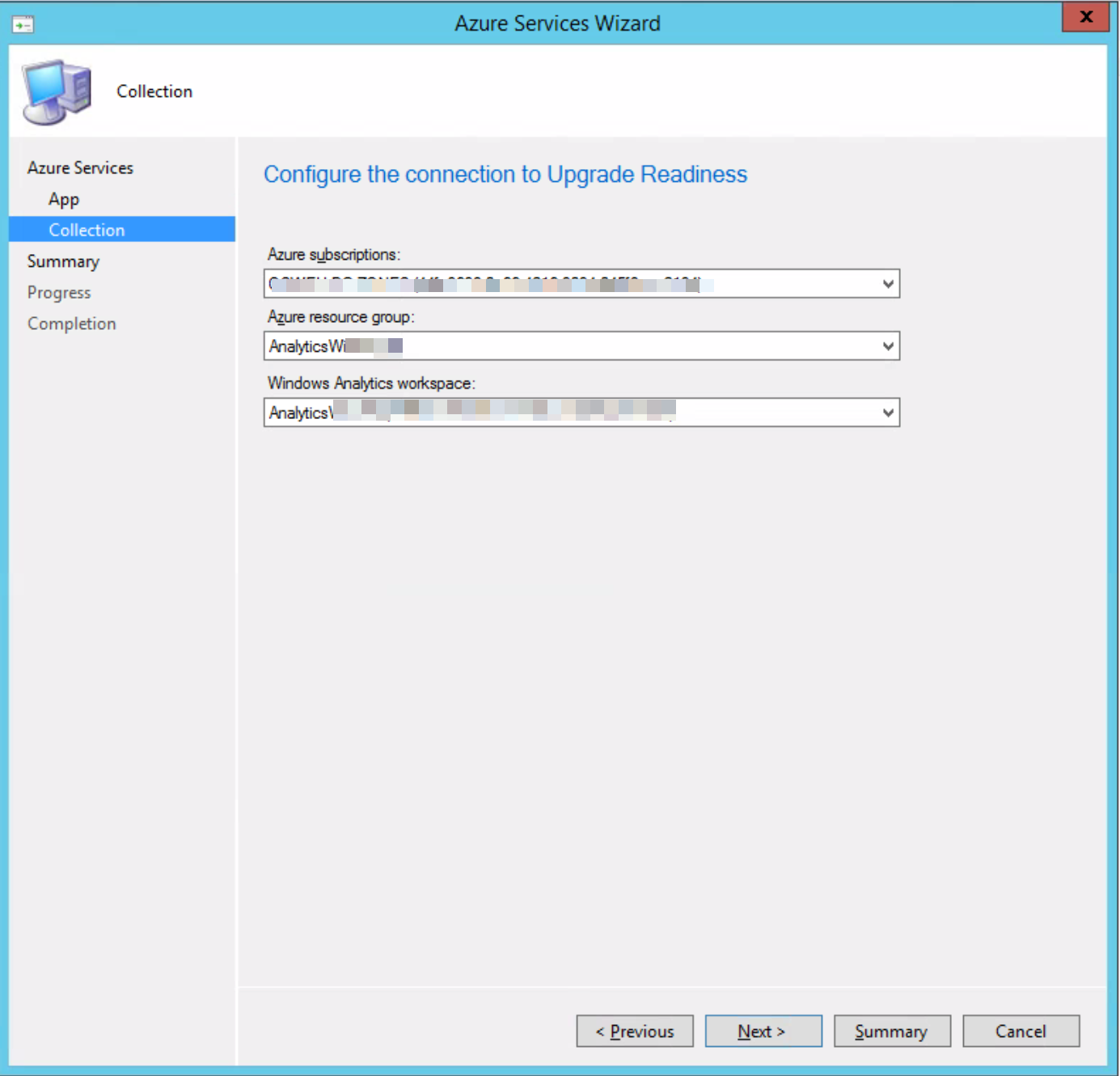Click the Azure subscriptions field label
Screen dimensions: 1120x1076
[334, 255]
